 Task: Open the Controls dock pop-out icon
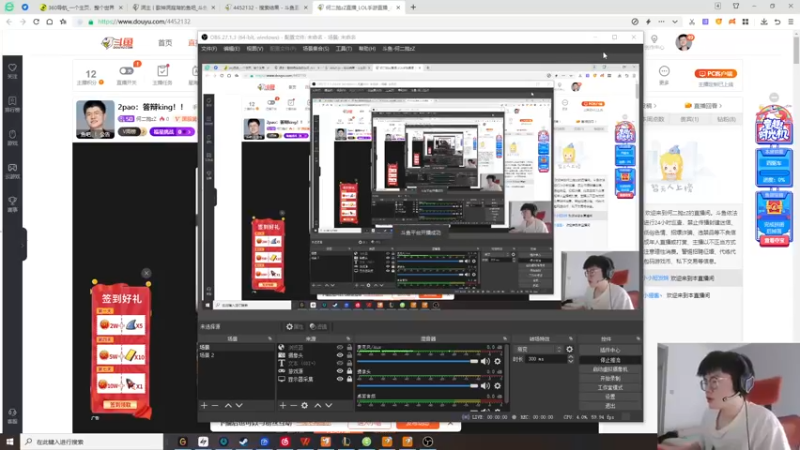pyautogui.click(x=638, y=339)
